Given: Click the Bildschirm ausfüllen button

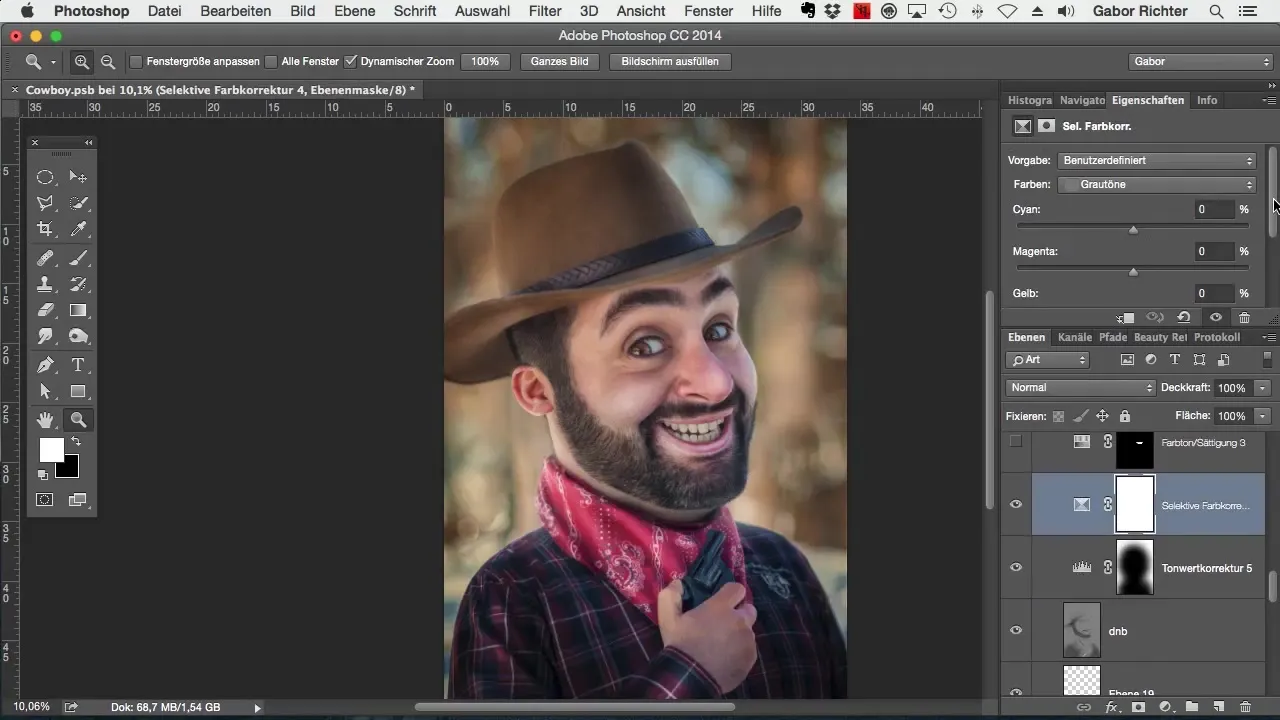Looking at the screenshot, I should click(x=669, y=61).
